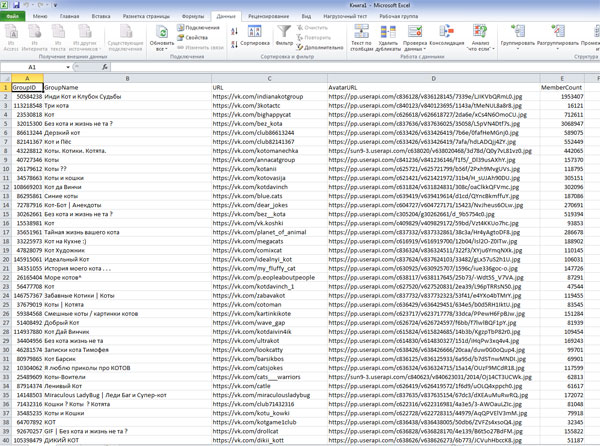Expand the Data Validation dropdown
The height and width of the screenshot is (446, 600).
(x=414, y=48)
